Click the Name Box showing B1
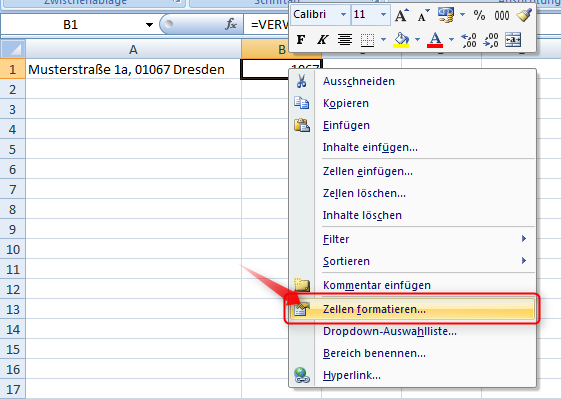561x399 pixels. point(71,25)
